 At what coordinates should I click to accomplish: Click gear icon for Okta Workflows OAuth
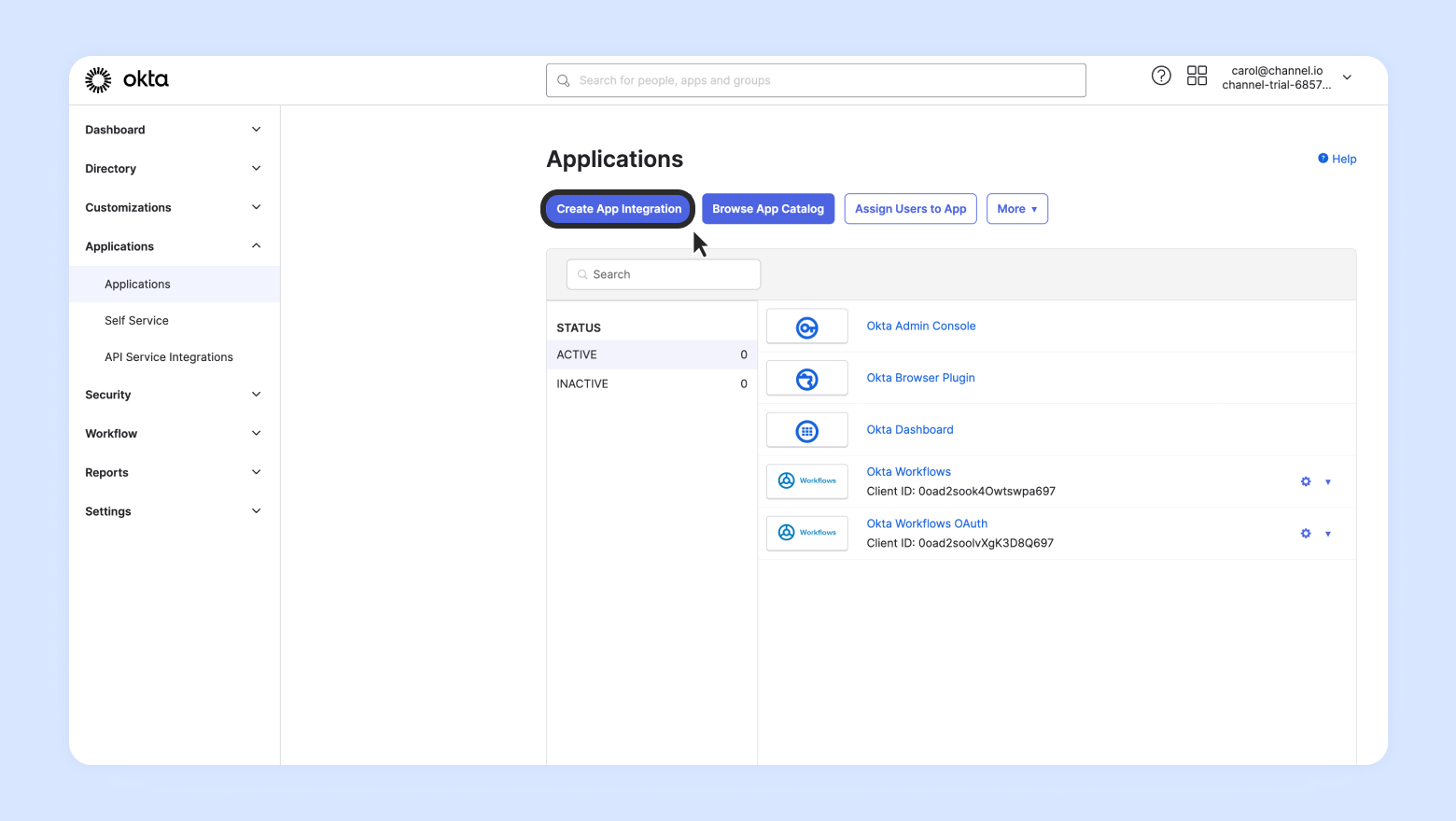pos(1306,534)
